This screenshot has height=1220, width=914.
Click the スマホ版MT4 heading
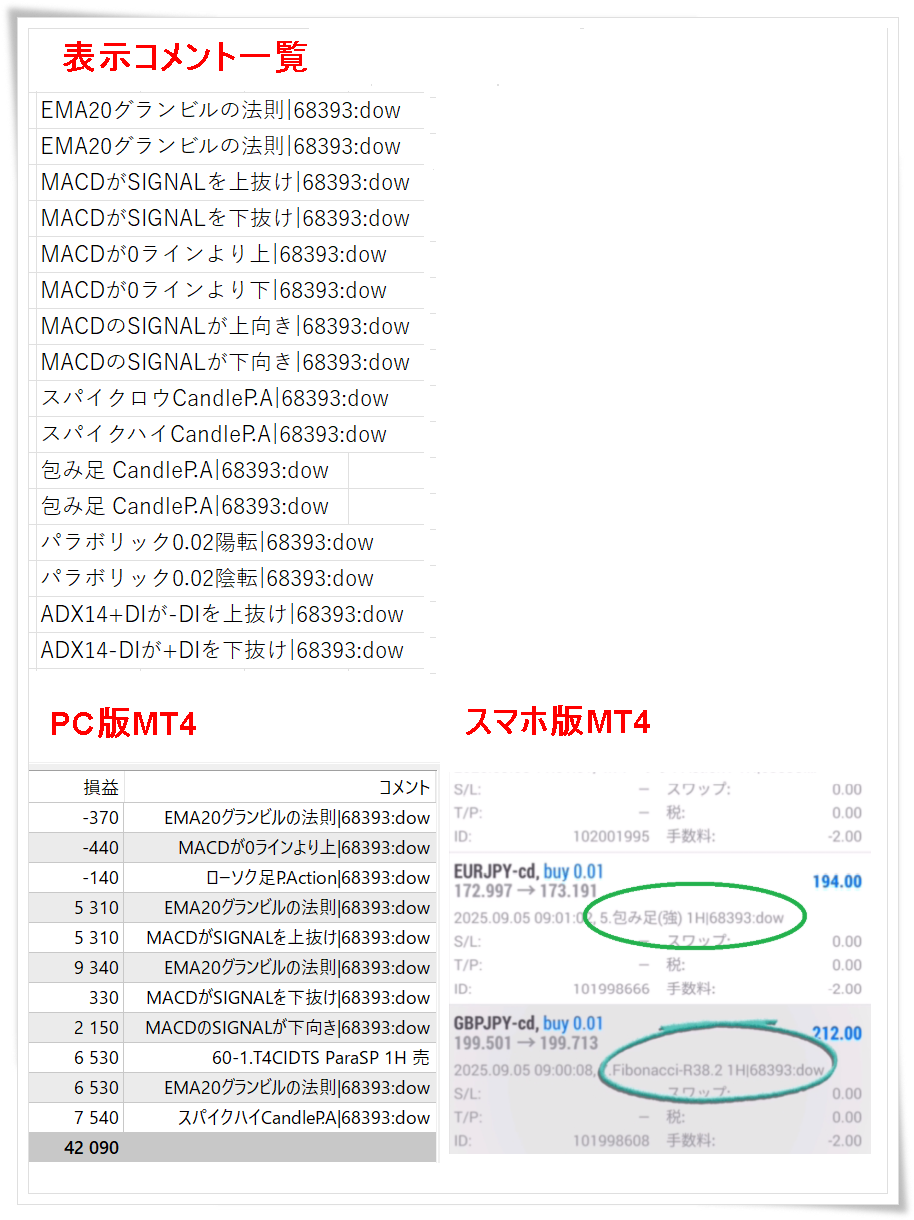[557, 720]
